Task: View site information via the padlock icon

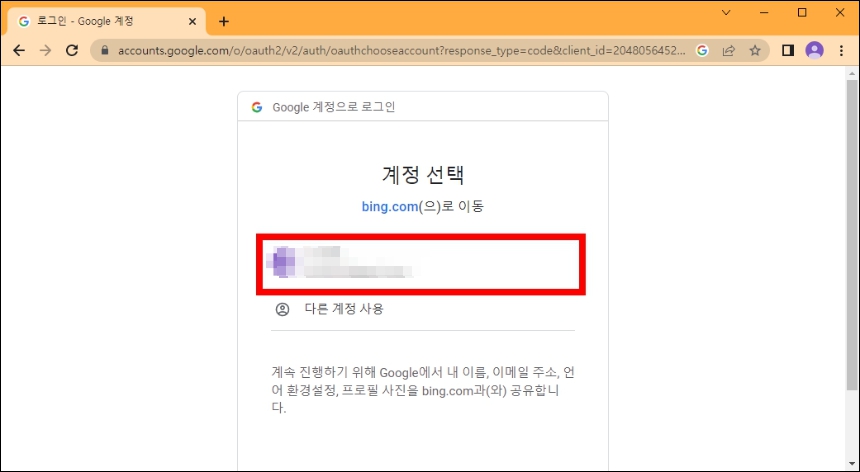Action: click(x=105, y=51)
